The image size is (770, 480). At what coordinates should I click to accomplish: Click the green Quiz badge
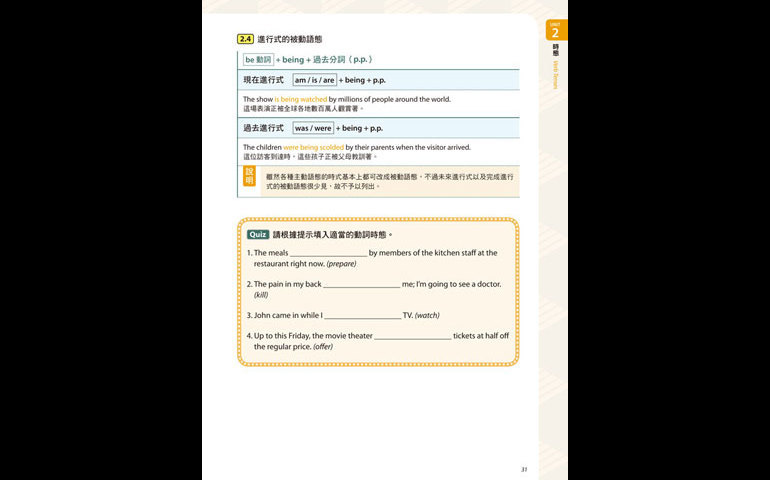pyautogui.click(x=258, y=234)
